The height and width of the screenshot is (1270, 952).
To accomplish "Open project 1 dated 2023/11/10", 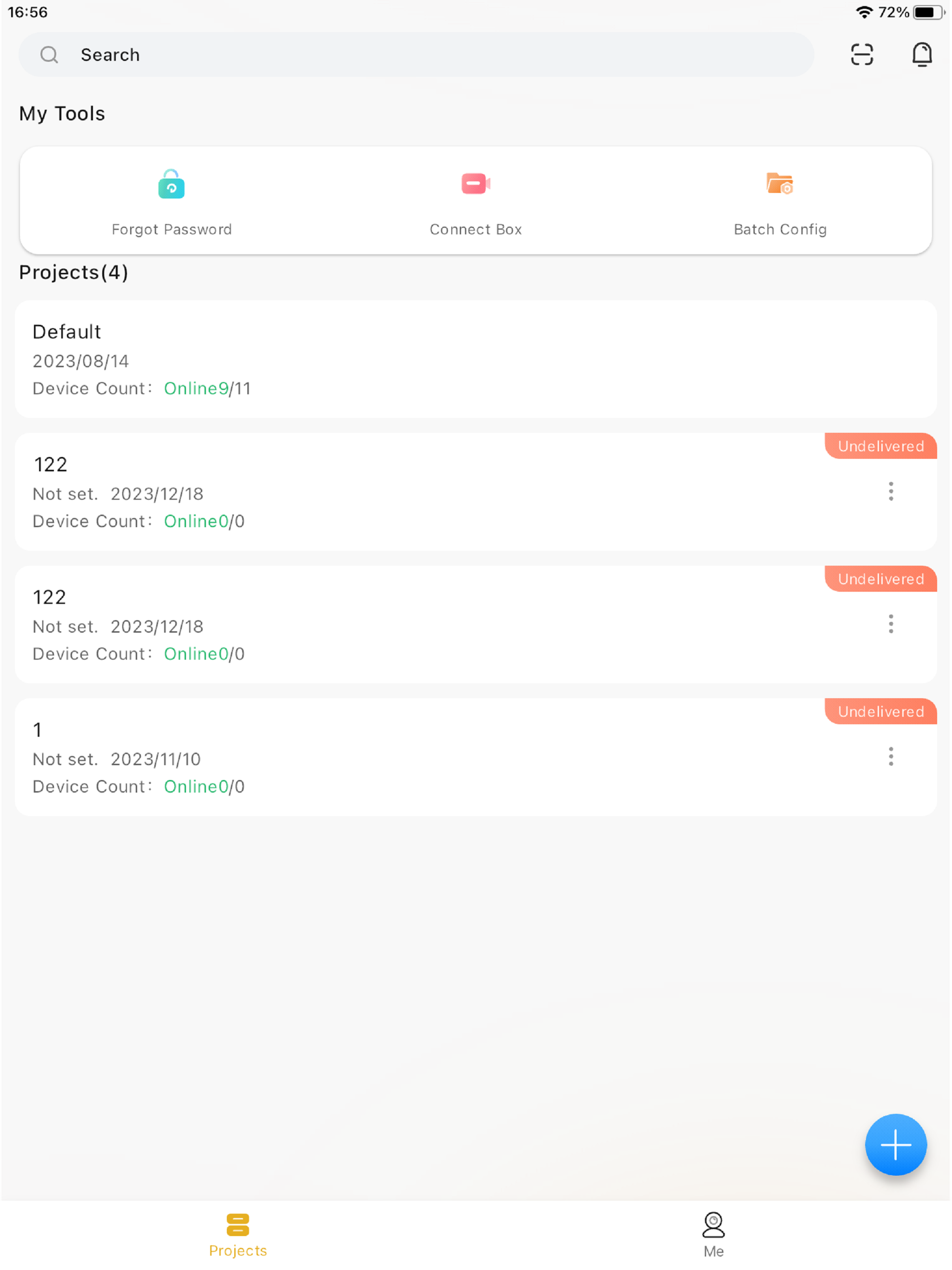I will click(x=476, y=757).
